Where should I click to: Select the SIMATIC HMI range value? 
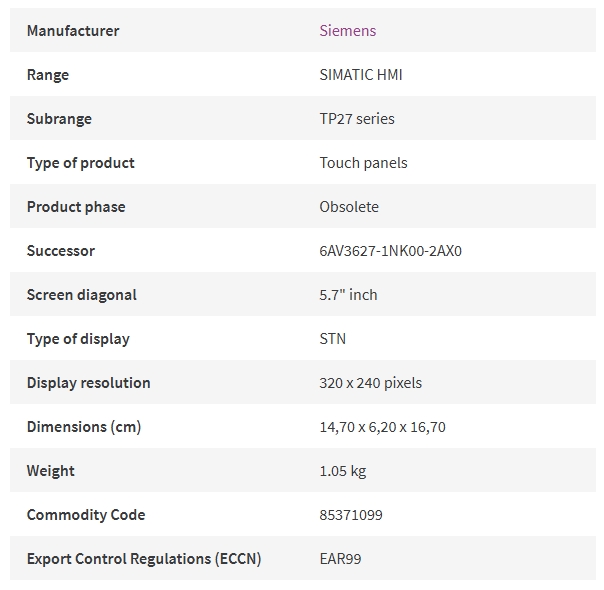coord(361,75)
